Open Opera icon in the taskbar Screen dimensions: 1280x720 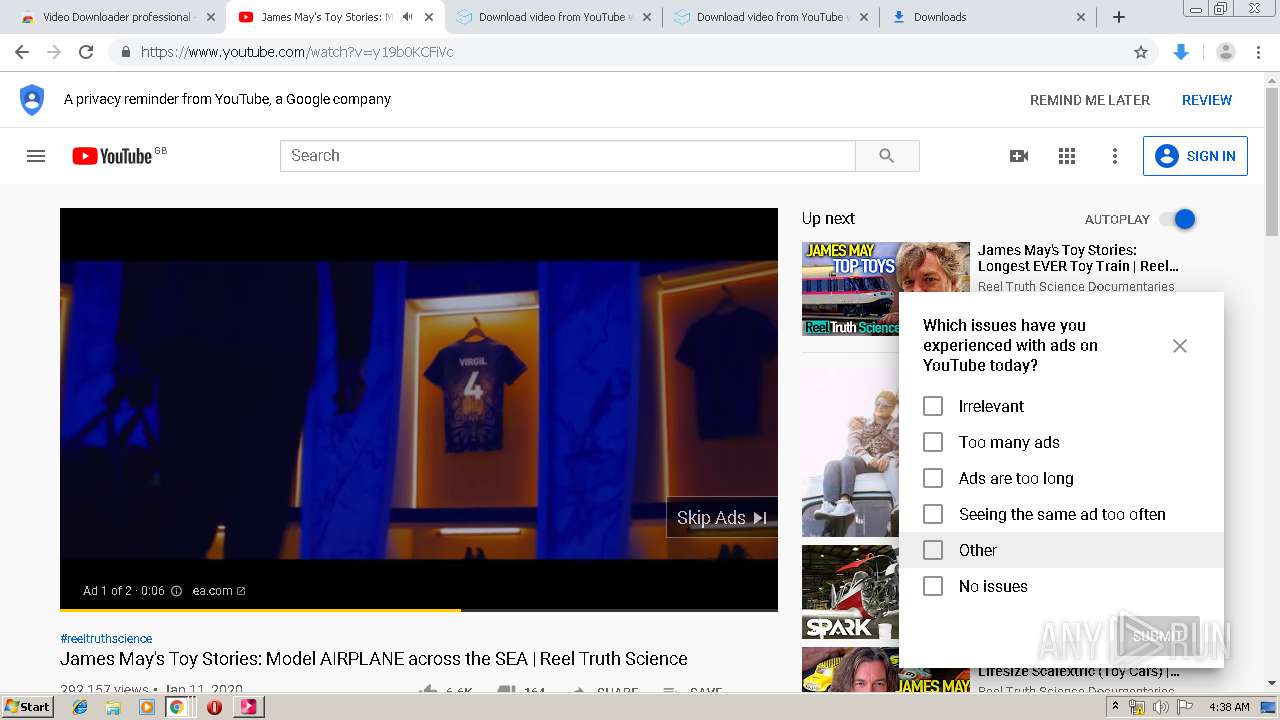pos(214,707)
